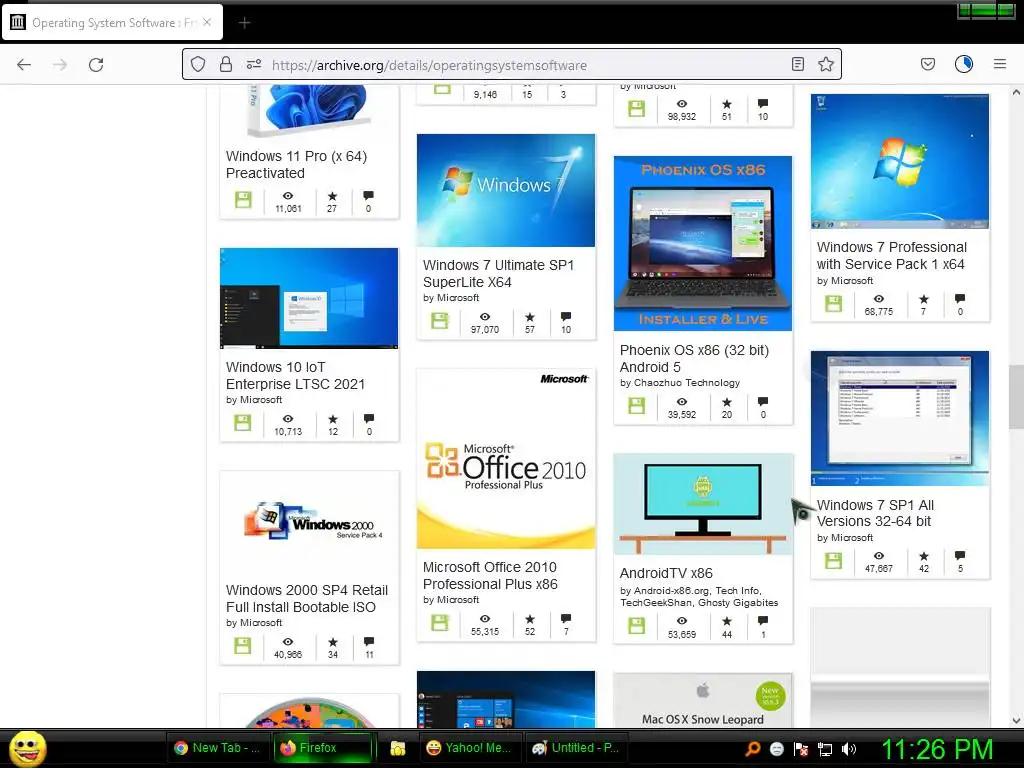Image resolution: width=1024 pixels, height=768 pixels.
Task: Reload the archive.org page
Action: click(x=96, y=65)
